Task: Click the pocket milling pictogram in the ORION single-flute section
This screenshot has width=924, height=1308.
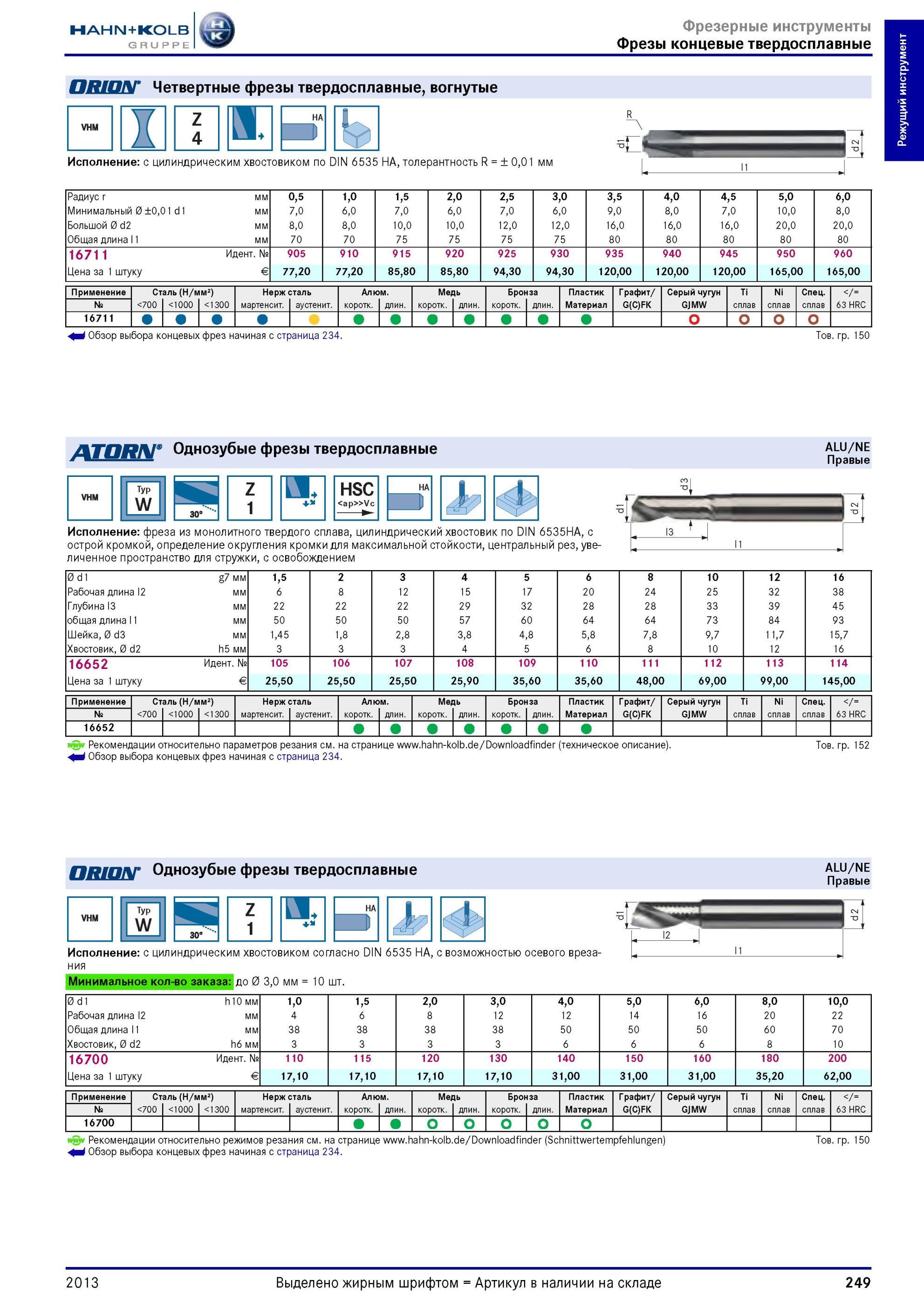Action: click(x=463, y=919)
